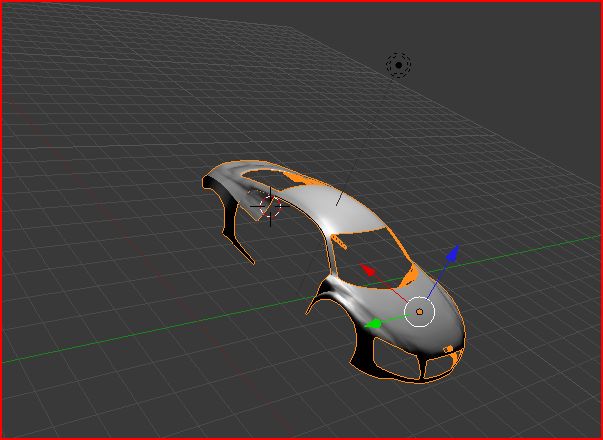This screenshot has height=440, width=603.
Task: Select the lamp object above the car
Action: [x=398, y=65]
